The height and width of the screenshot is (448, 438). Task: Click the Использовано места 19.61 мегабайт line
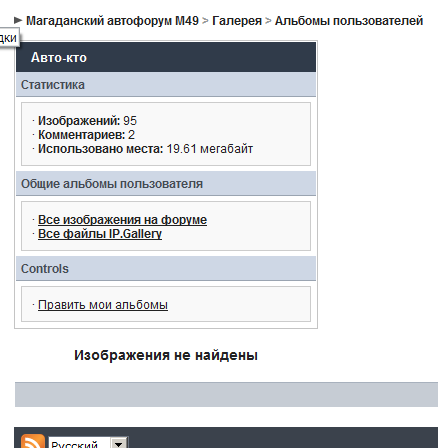click(x=145, y=149)
